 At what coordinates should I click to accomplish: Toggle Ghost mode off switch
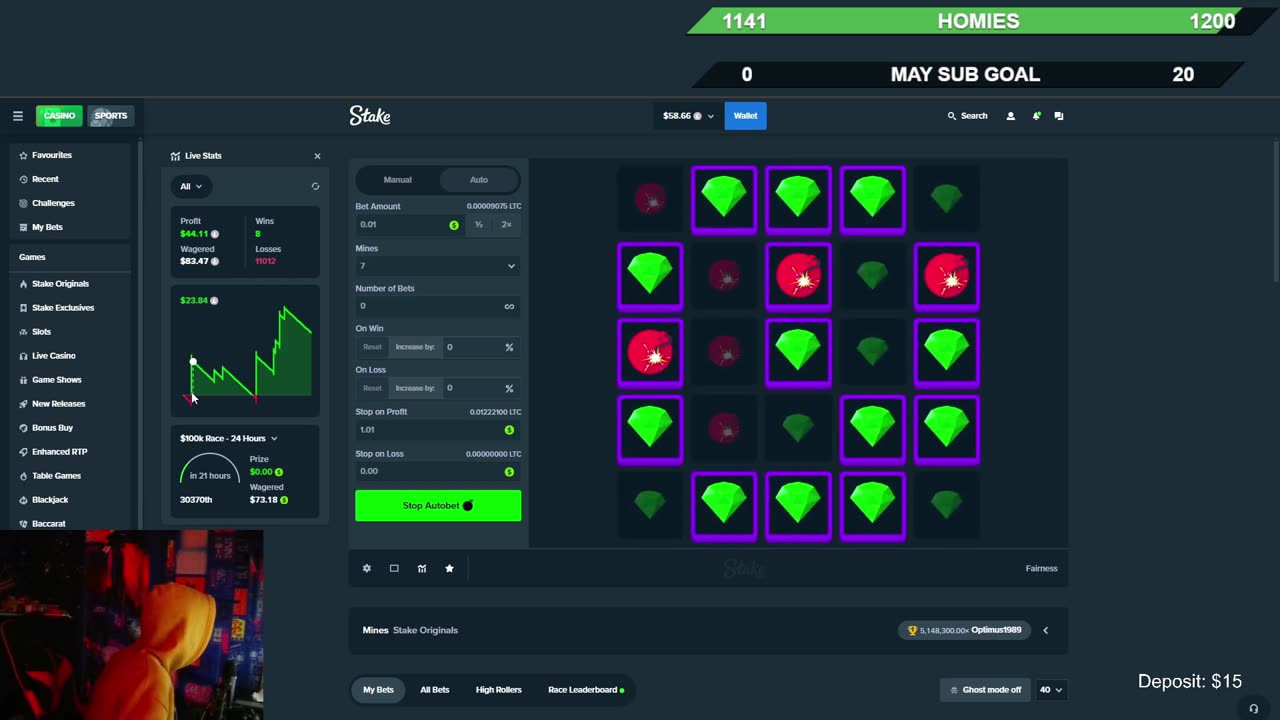tap(985, 690)
